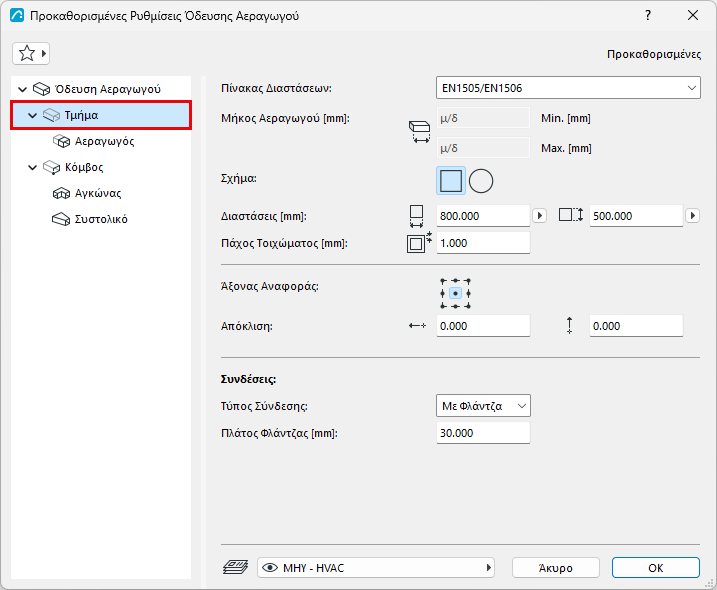This screenshot has width=717, height=590.
Task: Click the Προκαθορισμένες label
Action: point(654,54)
